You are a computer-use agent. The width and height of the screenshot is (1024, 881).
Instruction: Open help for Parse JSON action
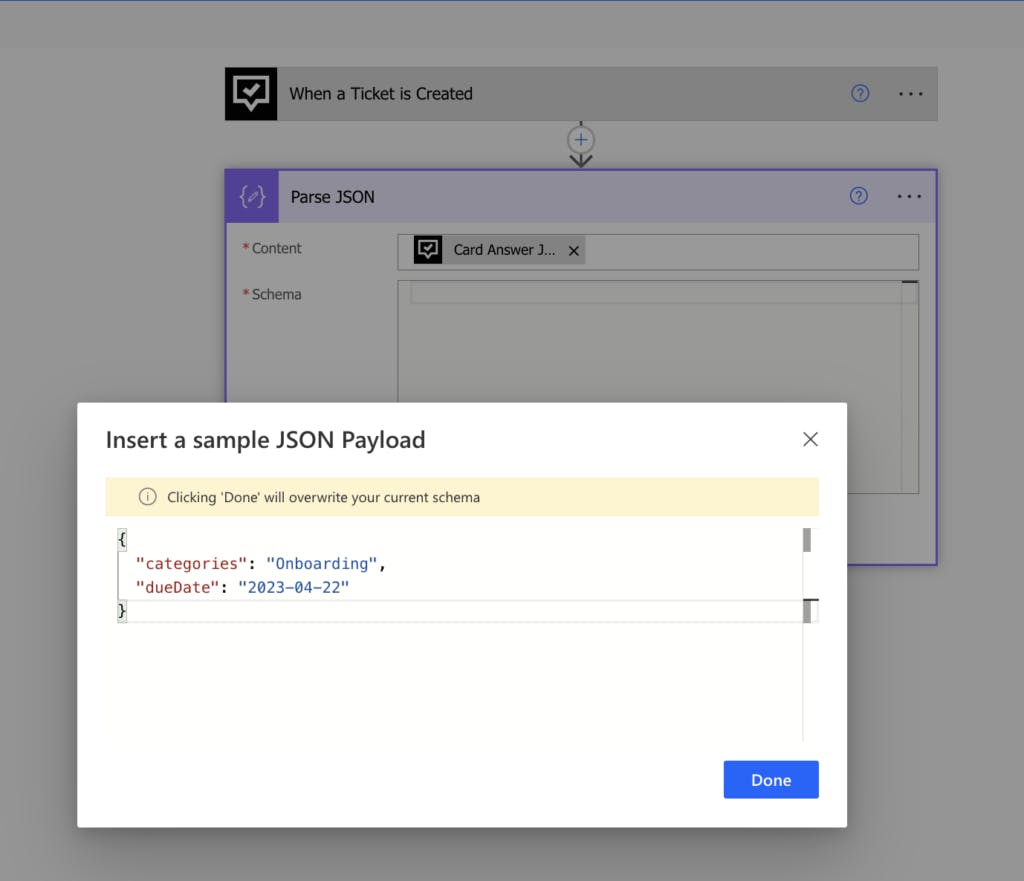tap(859, 196)
